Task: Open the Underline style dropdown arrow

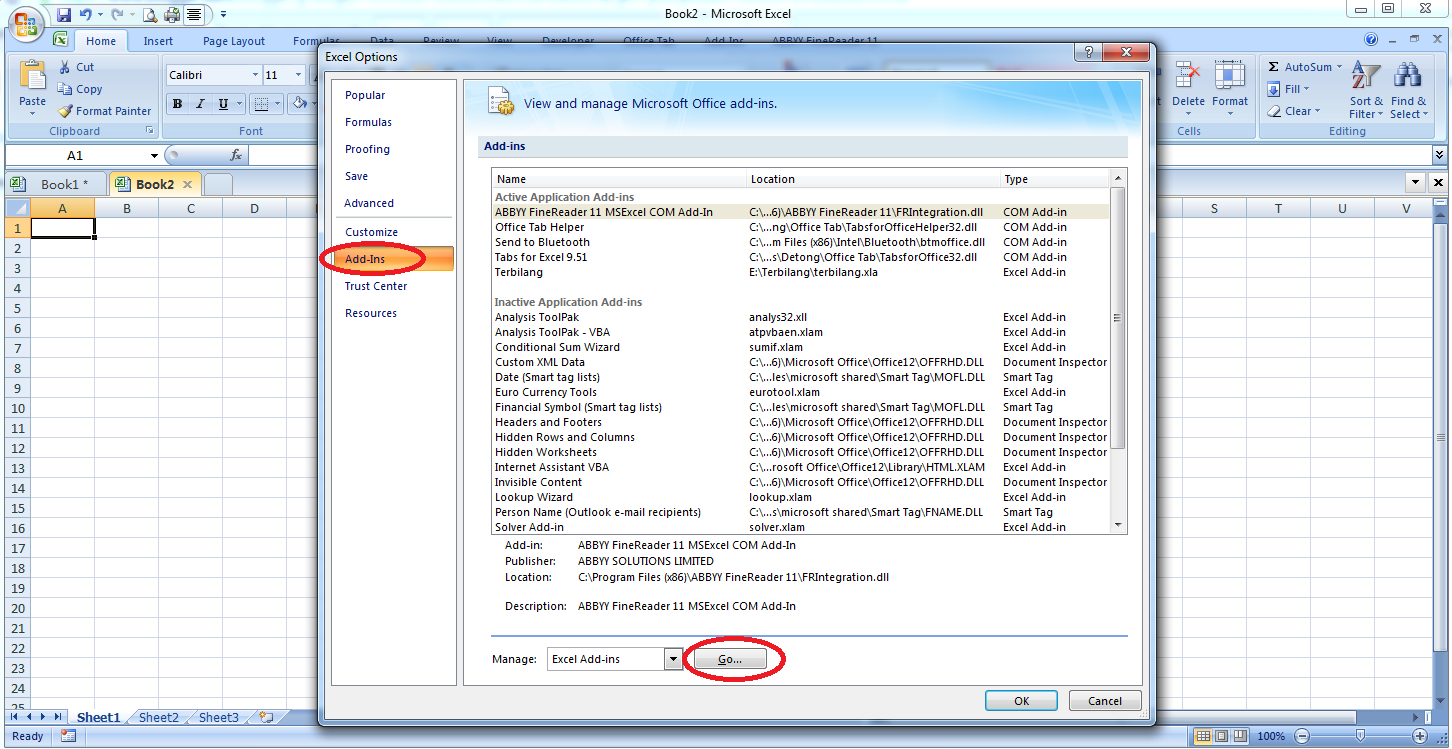Action: 238,104
